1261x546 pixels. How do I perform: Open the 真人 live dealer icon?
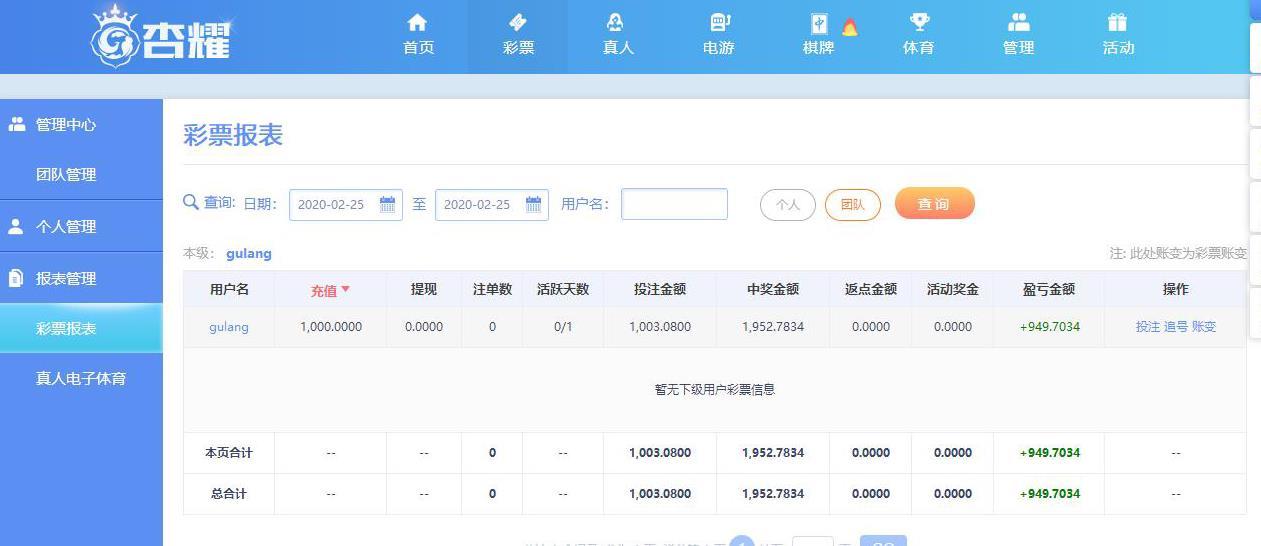(x=617, y=23)
